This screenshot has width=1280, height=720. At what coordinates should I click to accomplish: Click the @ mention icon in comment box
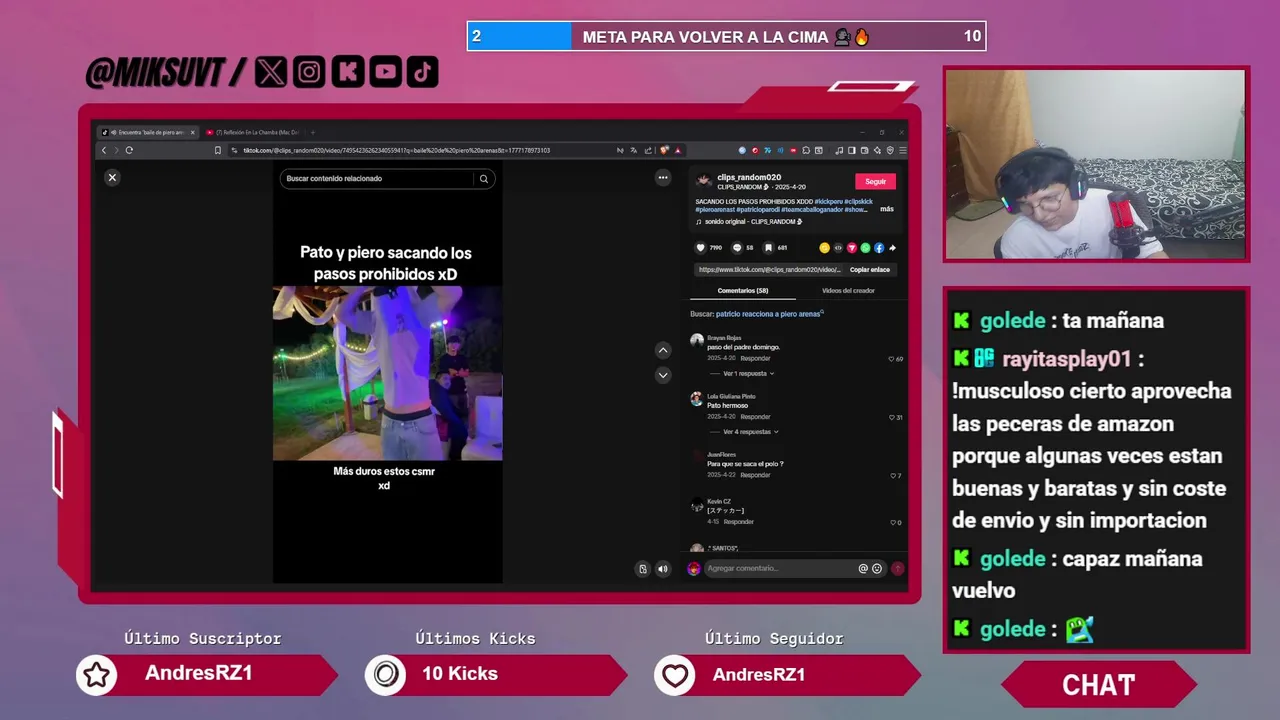[863, 568]
